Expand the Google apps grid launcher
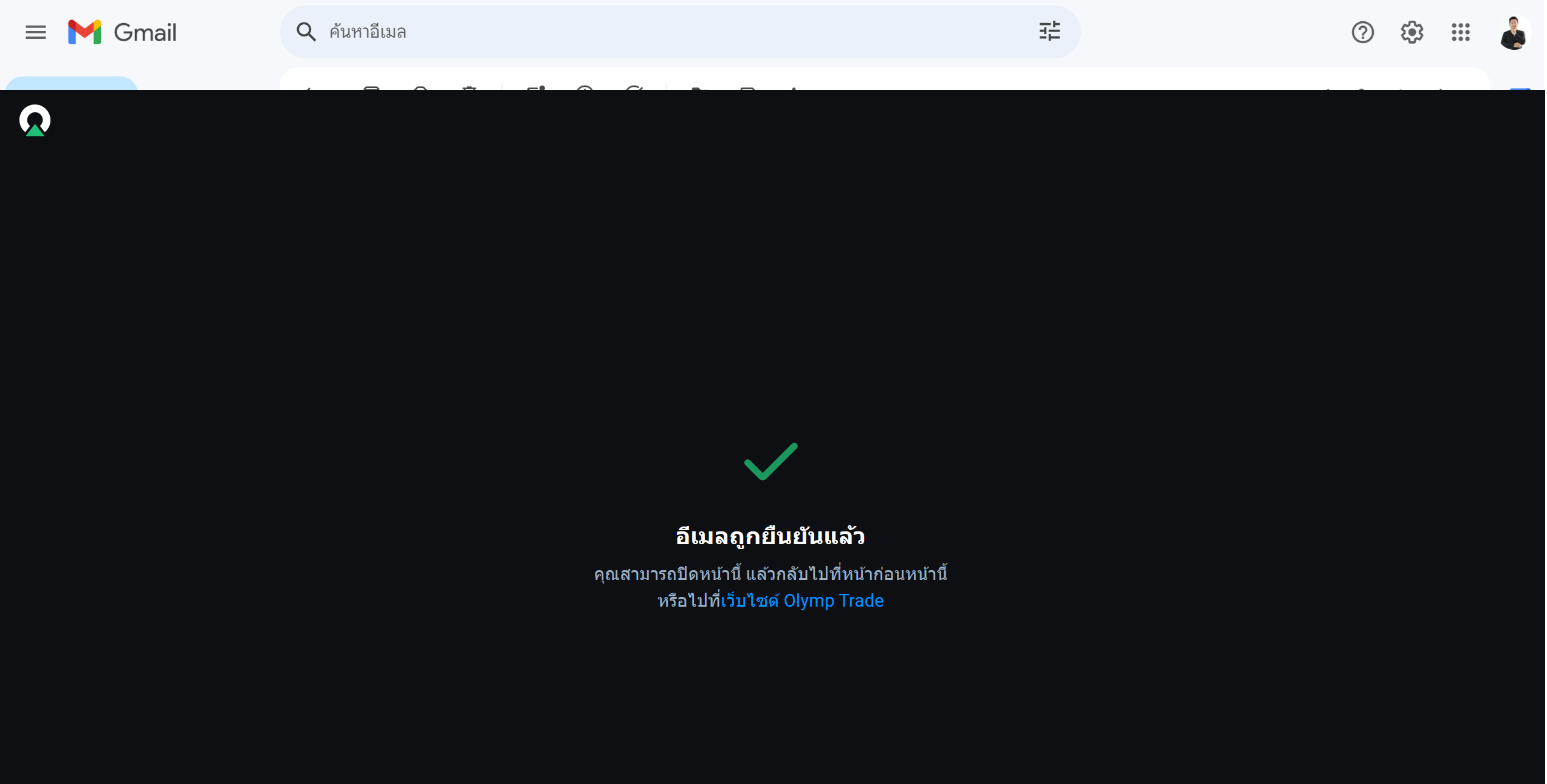 1461,32
